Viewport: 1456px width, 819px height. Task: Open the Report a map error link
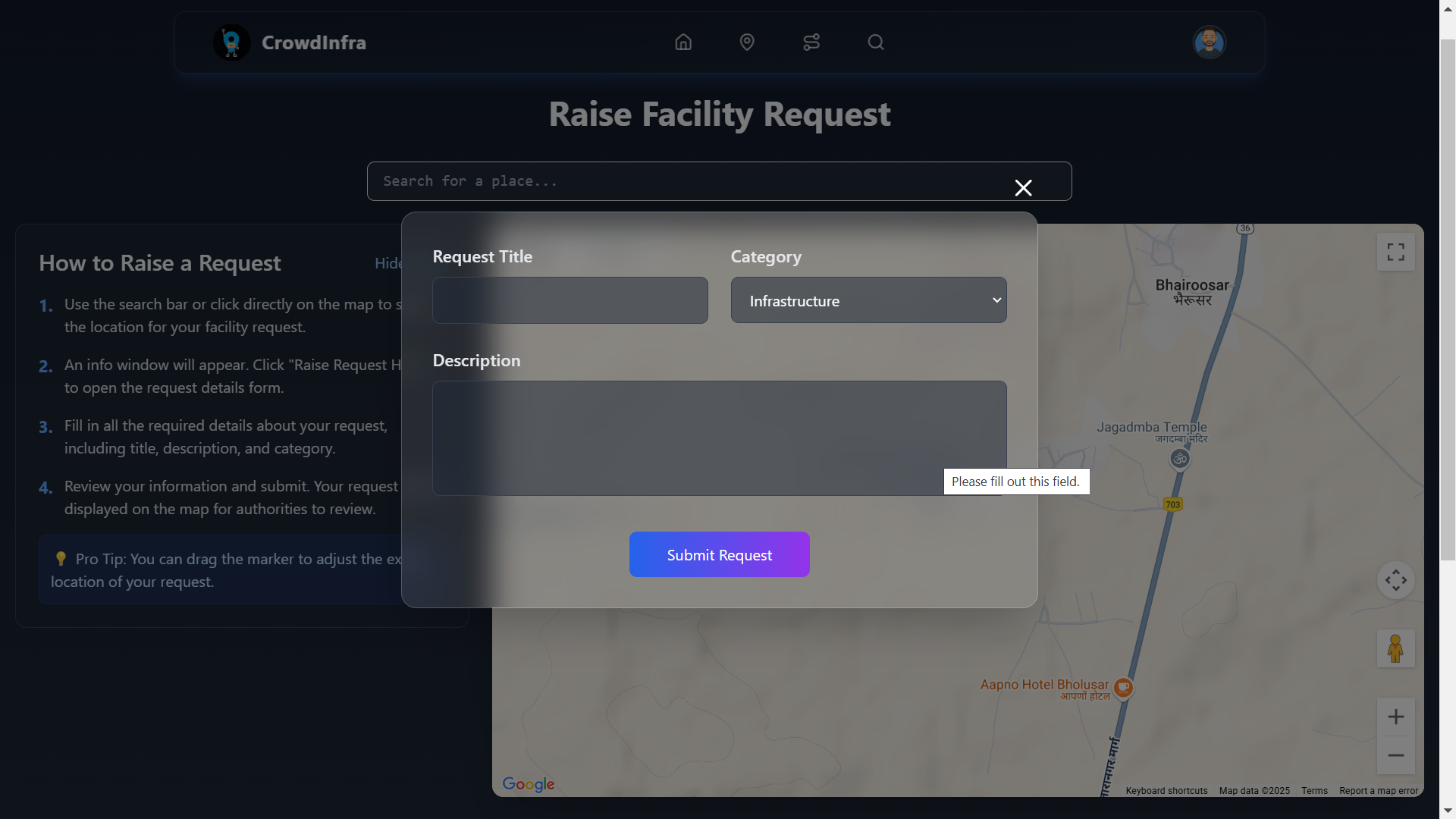[x=1378, y=791]
